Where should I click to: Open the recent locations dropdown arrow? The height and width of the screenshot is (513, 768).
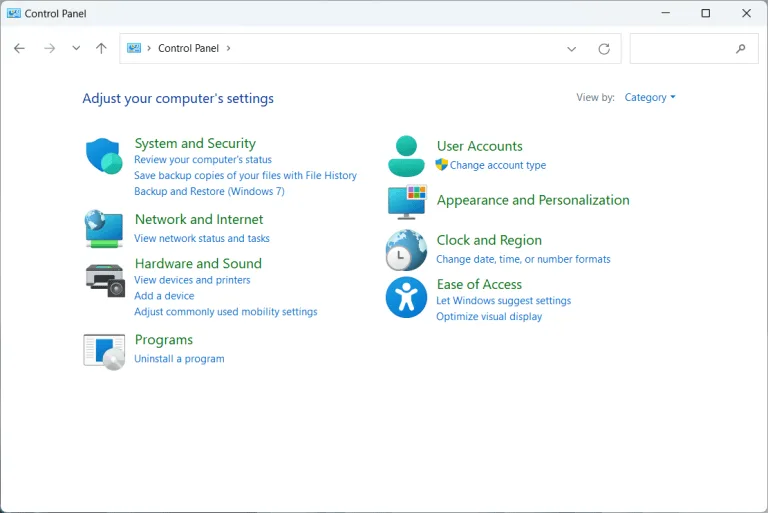click(76, 48)
